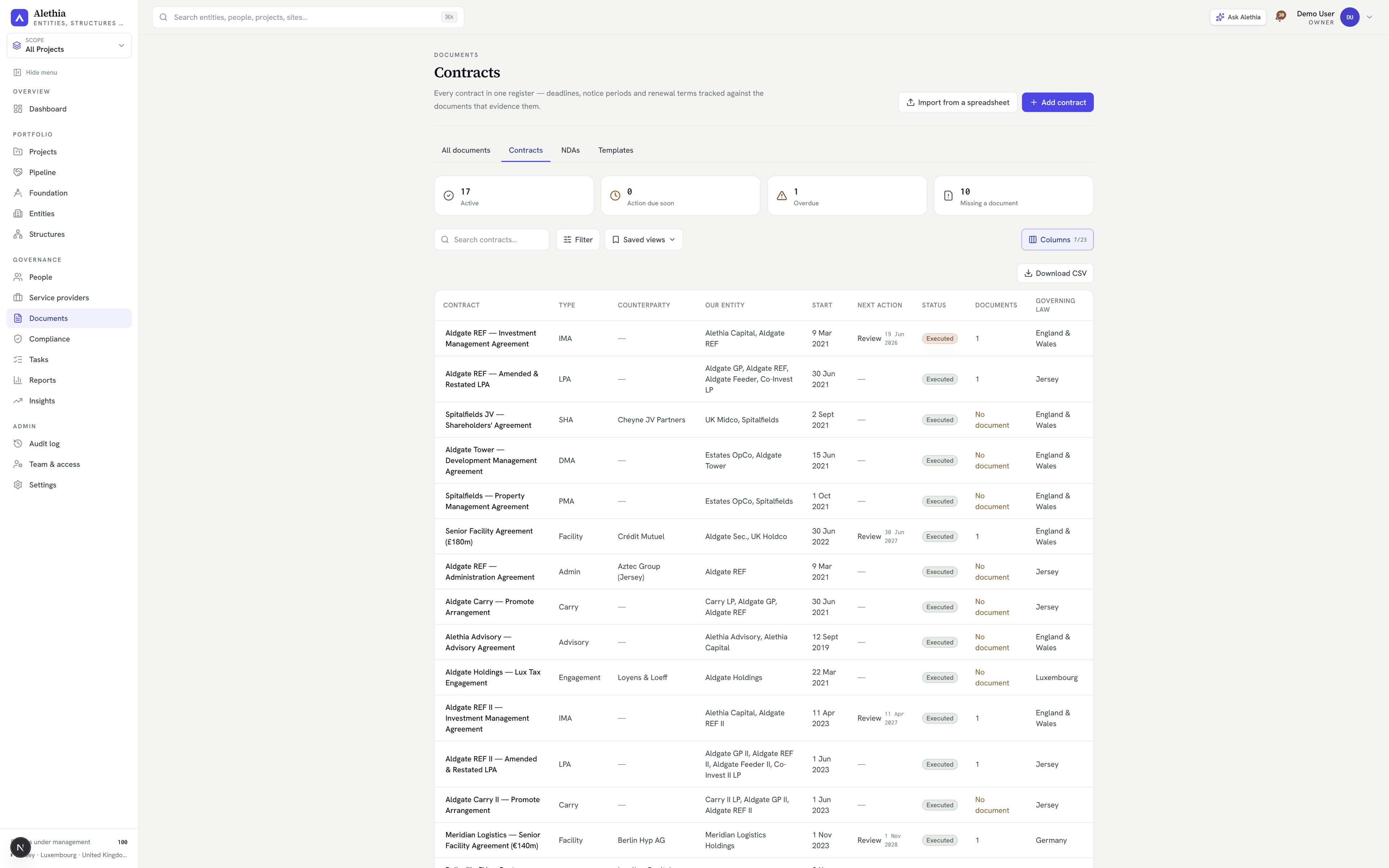Focus the global search field
This screenshot has height=868, width=1389.
pos(308,17)
